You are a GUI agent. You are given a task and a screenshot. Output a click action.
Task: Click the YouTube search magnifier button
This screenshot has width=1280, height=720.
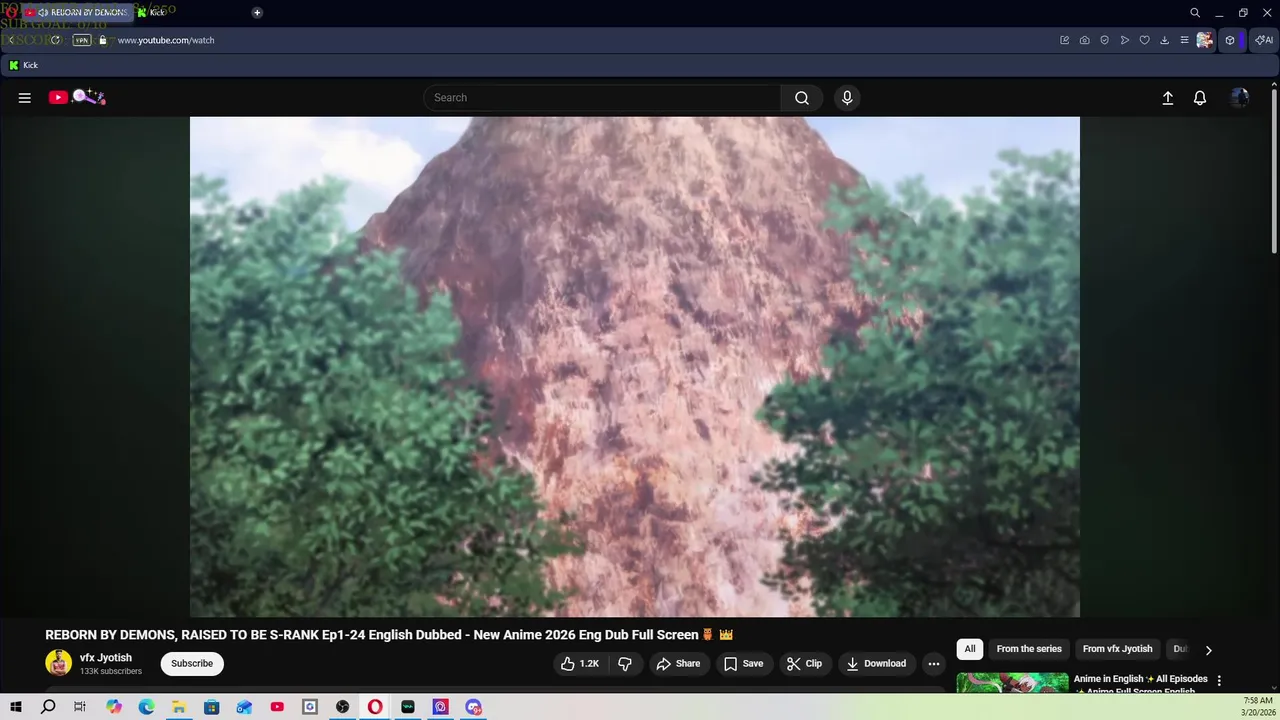pos(802,98)
